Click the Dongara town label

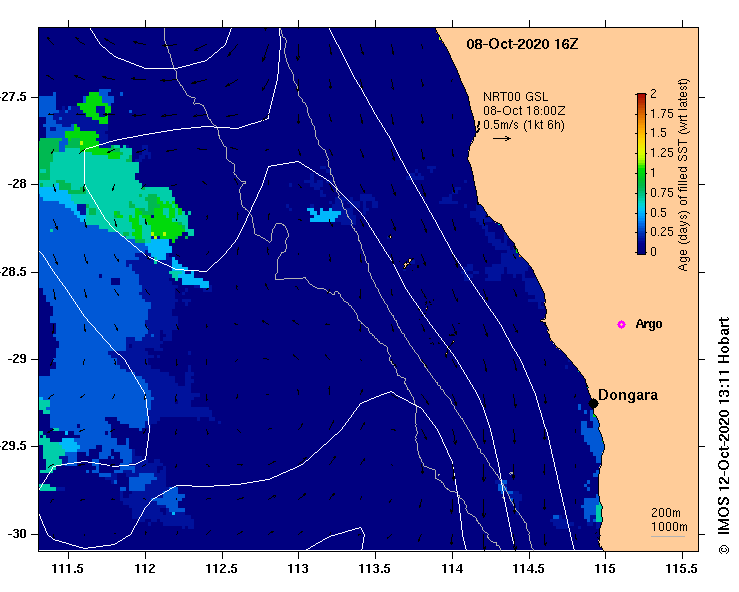628,395
